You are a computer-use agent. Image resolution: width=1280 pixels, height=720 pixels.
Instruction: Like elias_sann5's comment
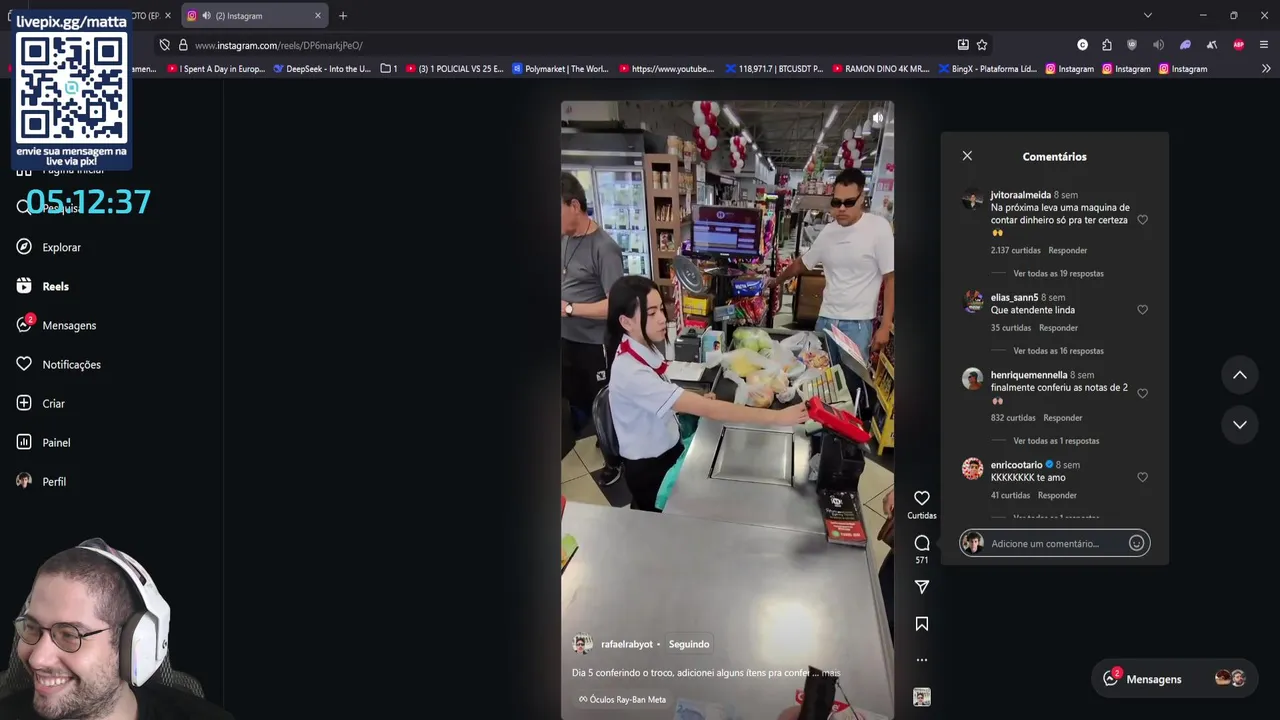1142,310
